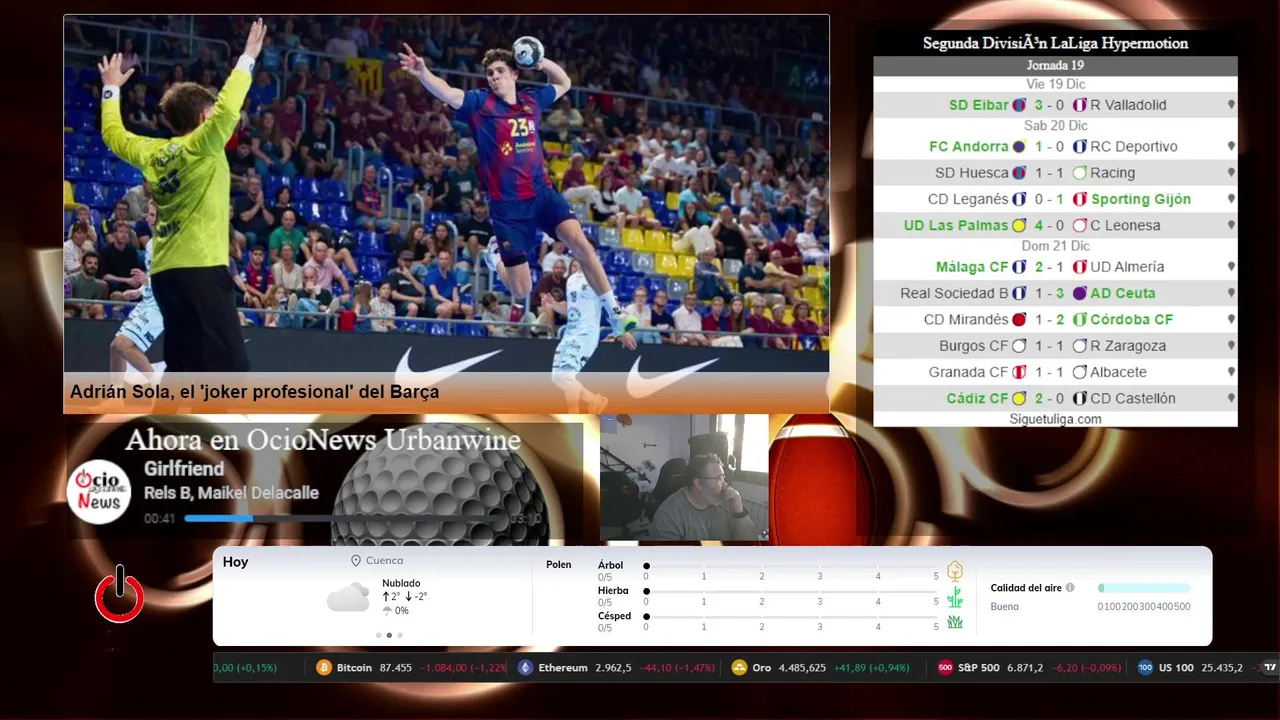Click the map pin on Real Sociedad B row

[x=1231, y=293]
